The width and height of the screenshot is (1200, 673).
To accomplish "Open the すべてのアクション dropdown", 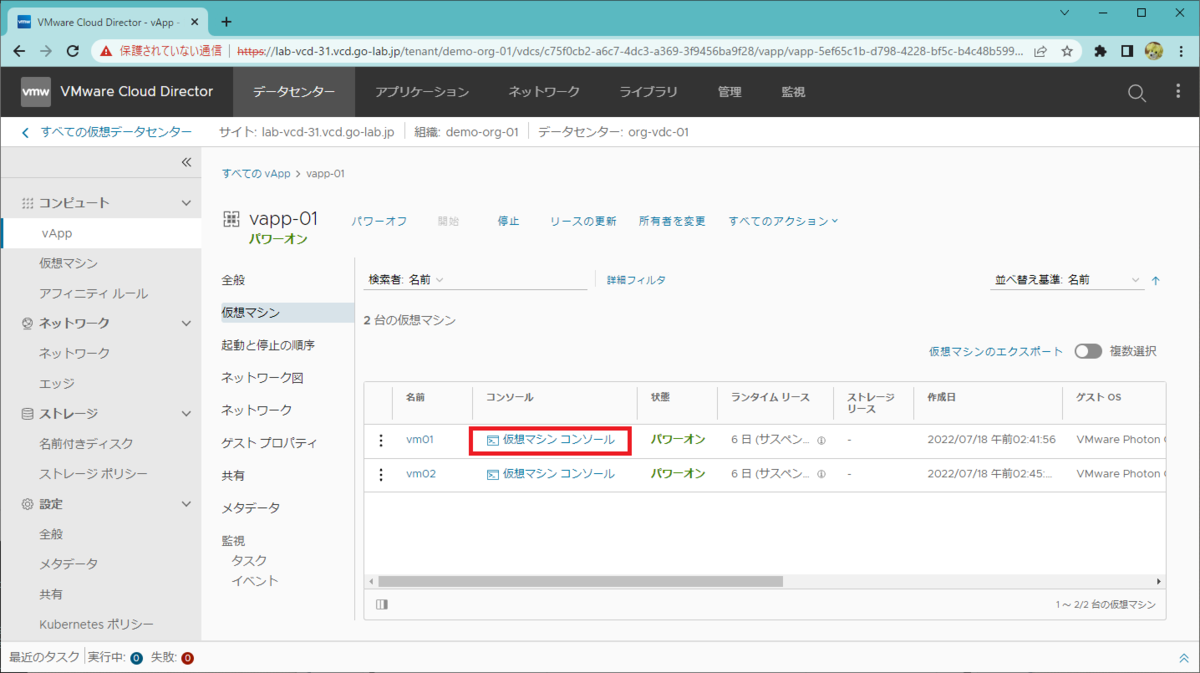I will coord(783,221).
